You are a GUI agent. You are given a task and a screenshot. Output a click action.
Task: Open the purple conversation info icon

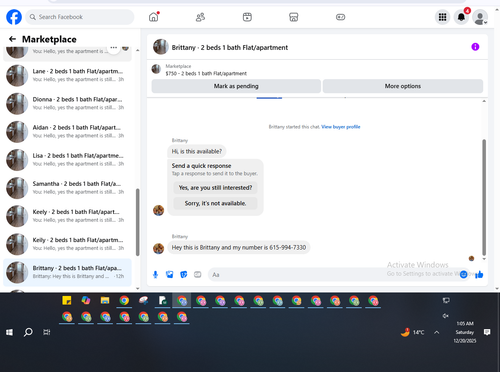pyautogui.click(x=475, y=47)
